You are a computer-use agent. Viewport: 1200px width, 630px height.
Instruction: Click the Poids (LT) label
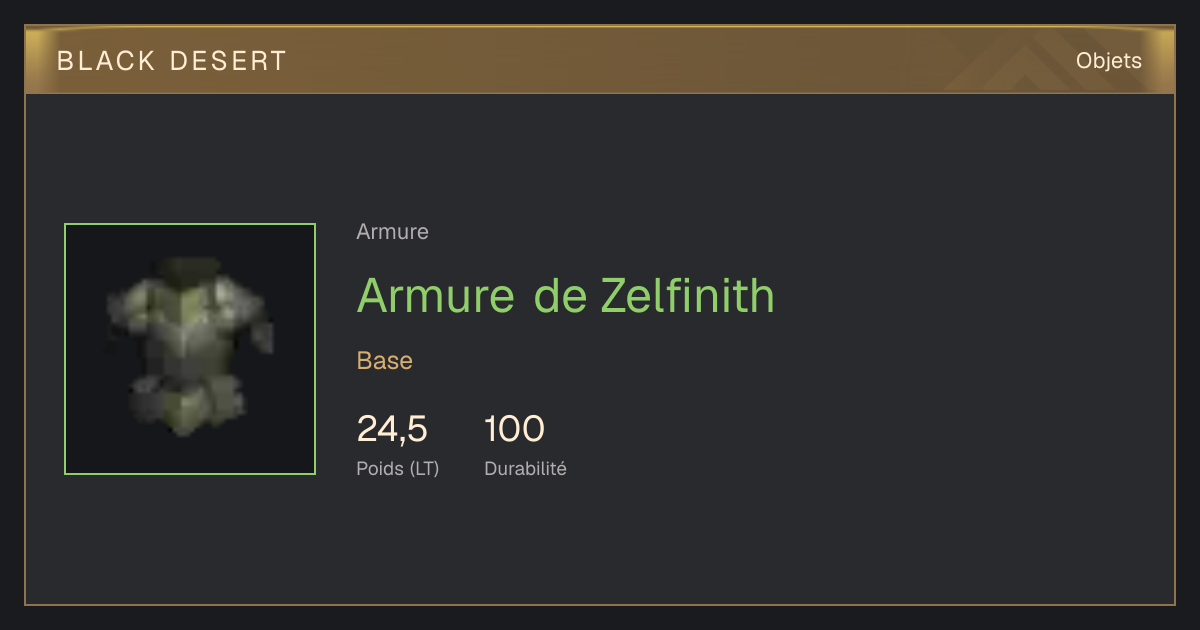398,468
